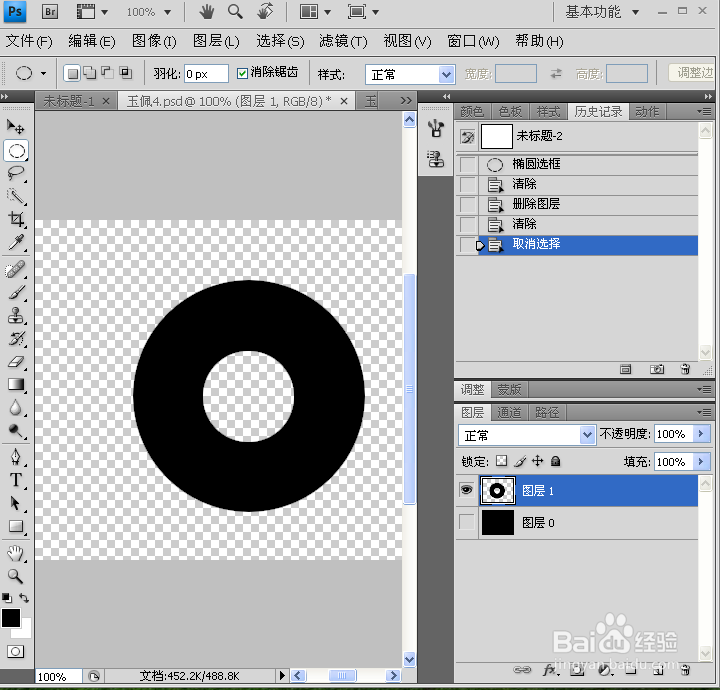The height and width of the screenshot is (690, 720).
Task: Open the 文件(F) menu
Action: (x=29, y=41)
